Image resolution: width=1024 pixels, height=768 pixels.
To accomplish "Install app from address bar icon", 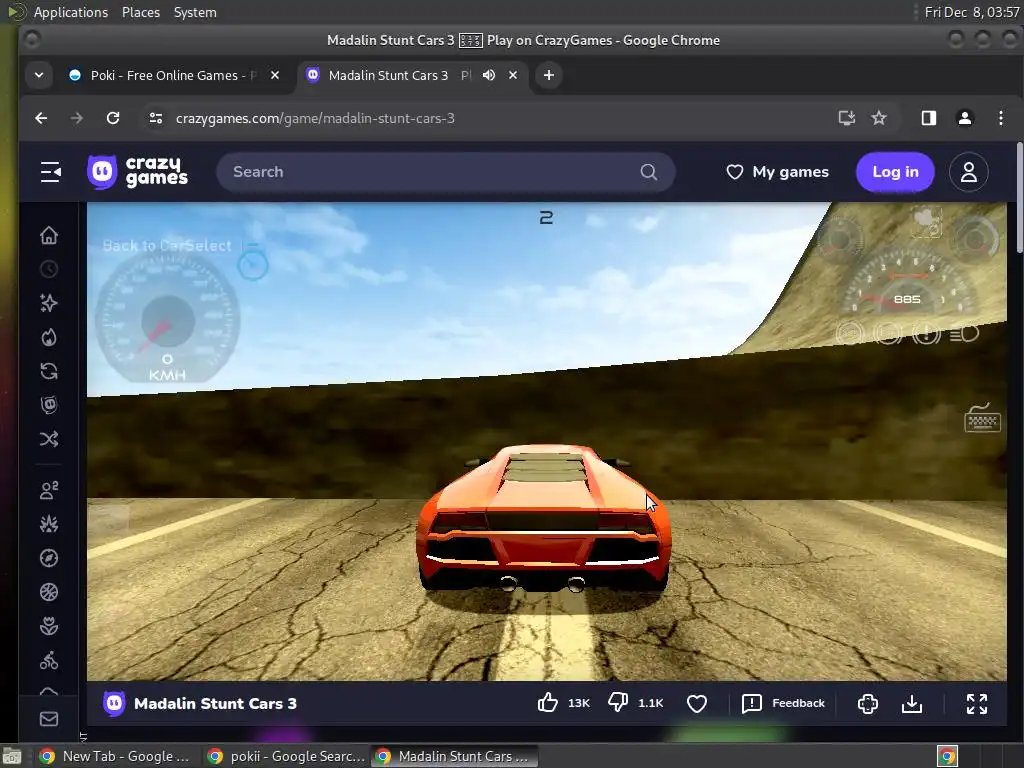I will pyautogui.click(x=846, y=118).
